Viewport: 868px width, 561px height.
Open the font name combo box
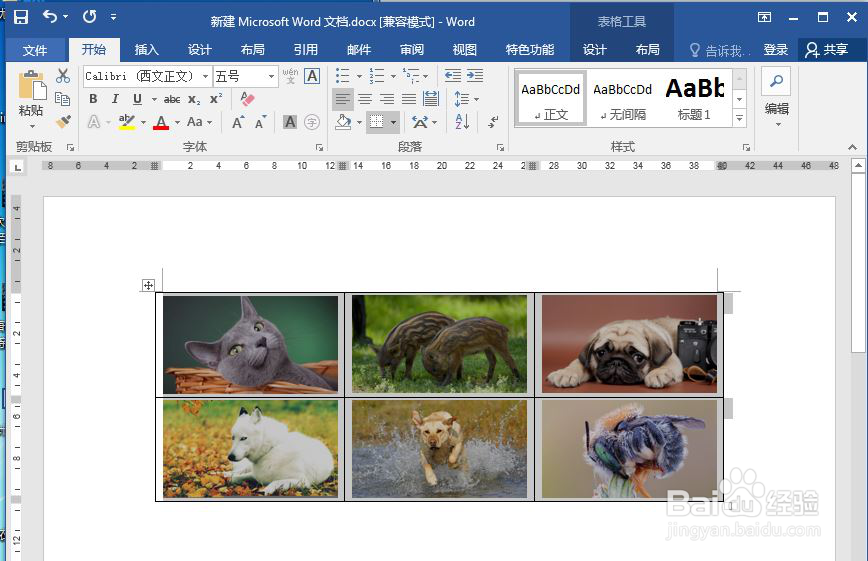click(x=147, y=76)
